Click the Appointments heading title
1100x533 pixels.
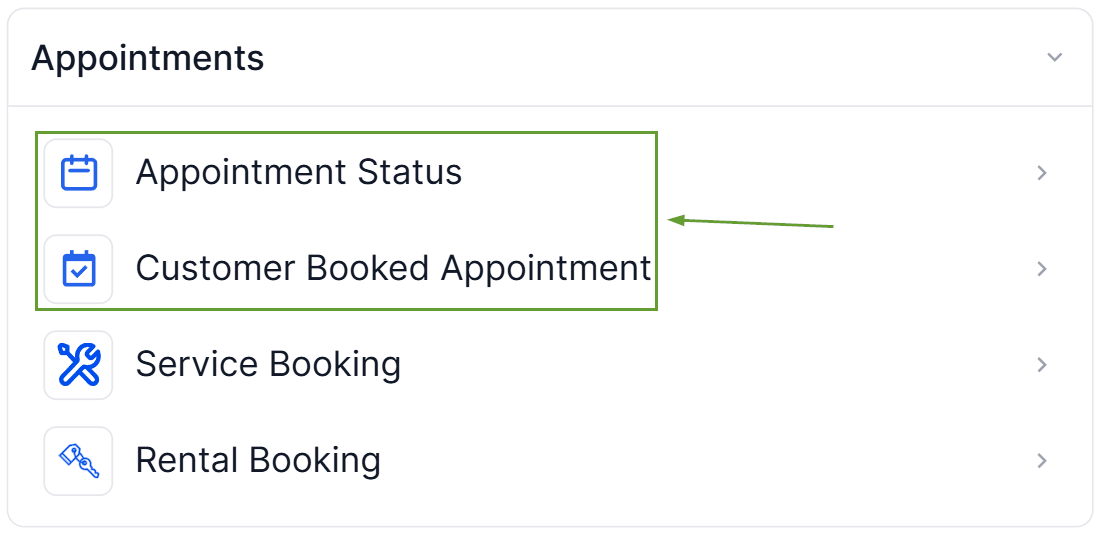point(148,58)
